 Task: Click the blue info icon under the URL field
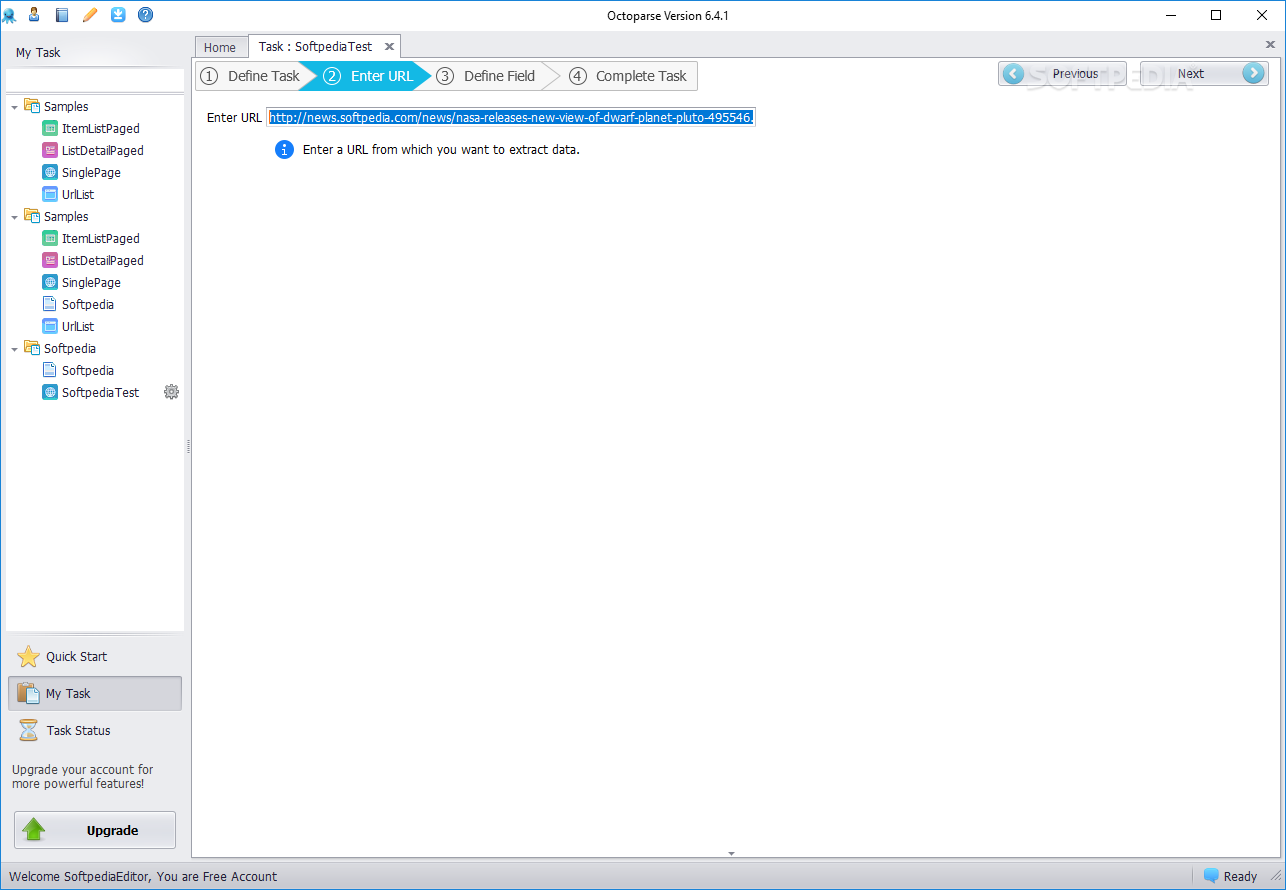coord(285,150)
